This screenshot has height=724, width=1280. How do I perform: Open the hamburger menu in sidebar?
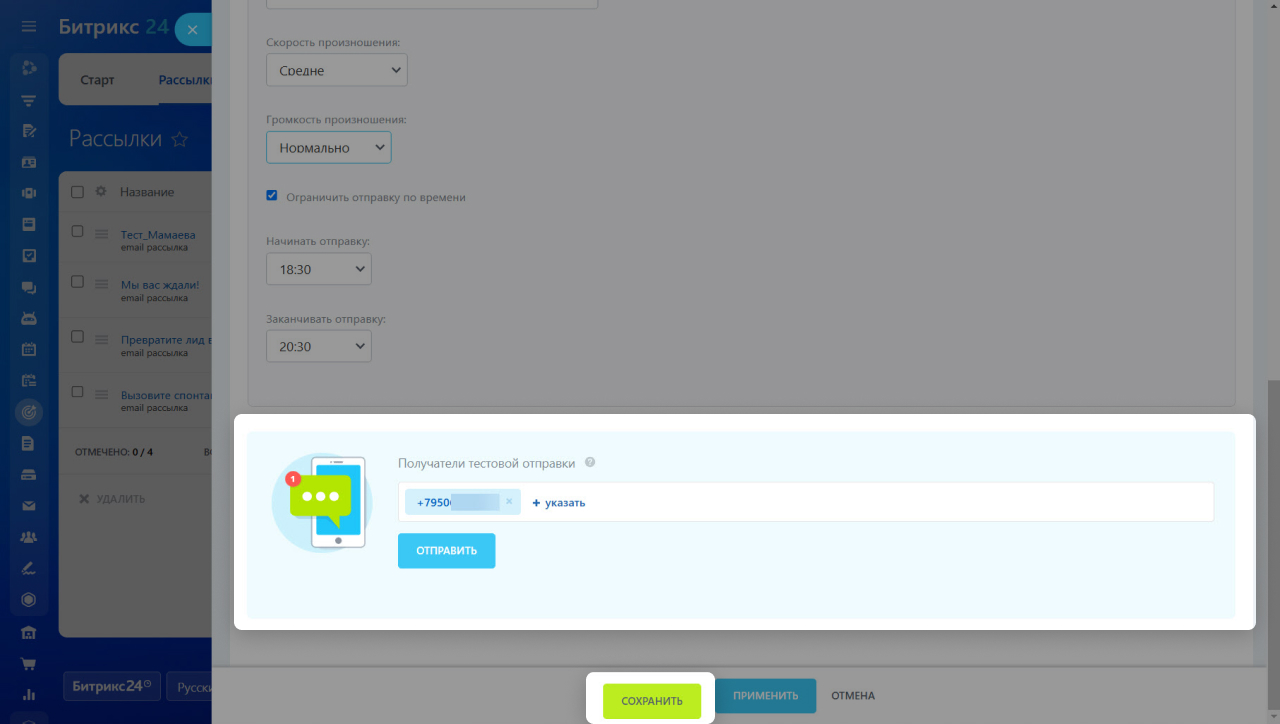tap(29, 27)
